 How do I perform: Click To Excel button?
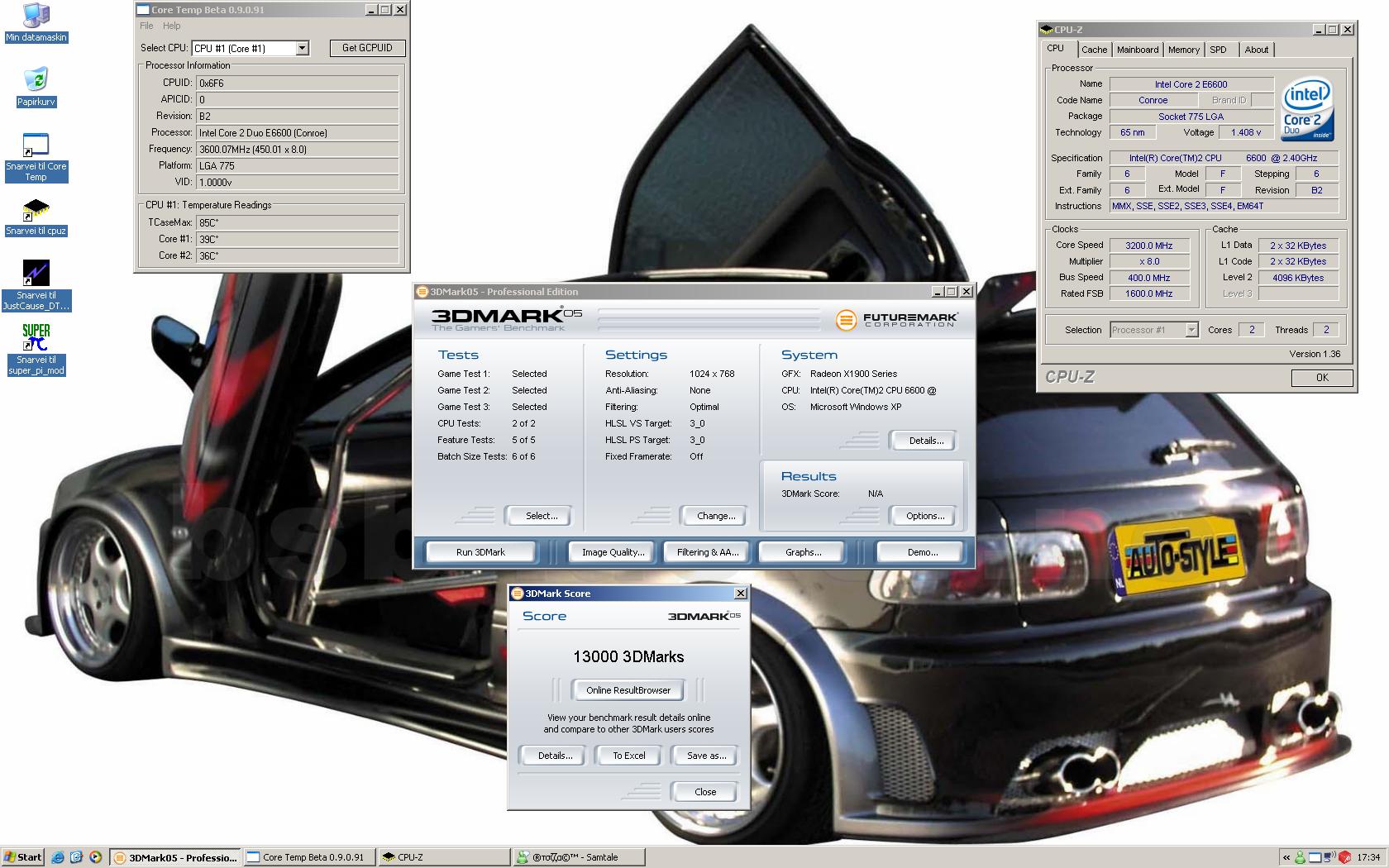coord(629,756)
